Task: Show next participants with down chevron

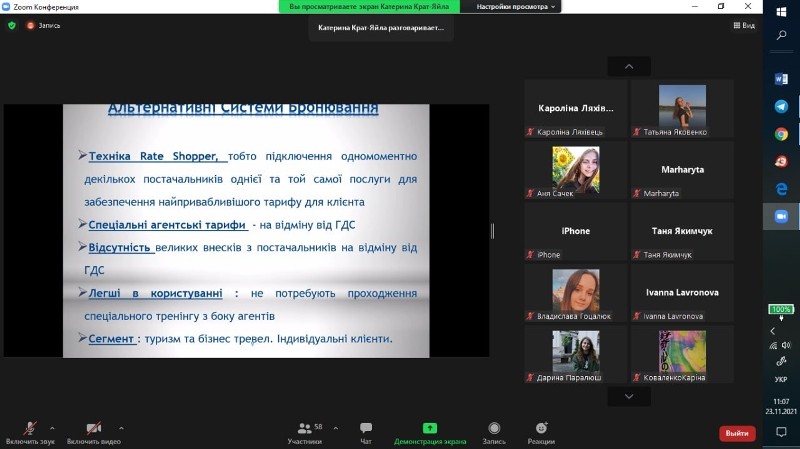Action: (629, 396)
